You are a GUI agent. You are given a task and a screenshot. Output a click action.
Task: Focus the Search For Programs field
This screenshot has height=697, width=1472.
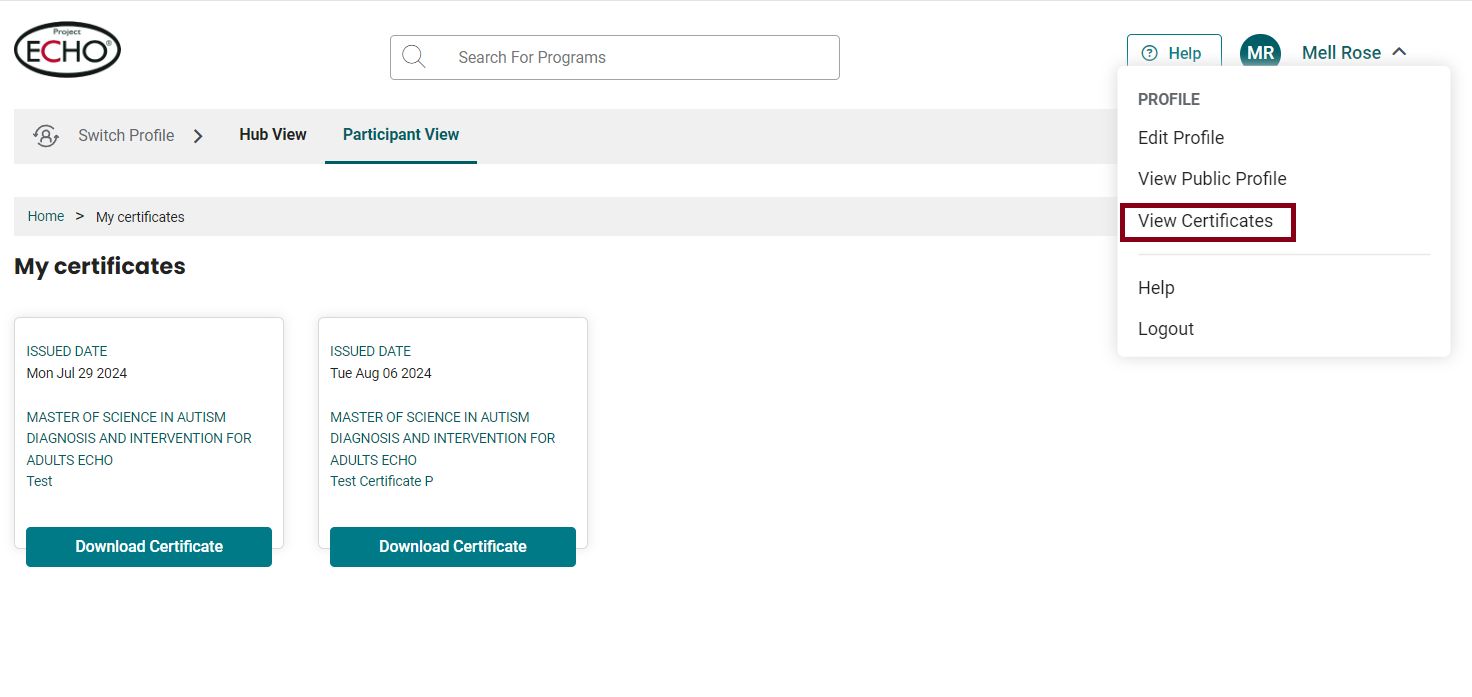(615, 57)
